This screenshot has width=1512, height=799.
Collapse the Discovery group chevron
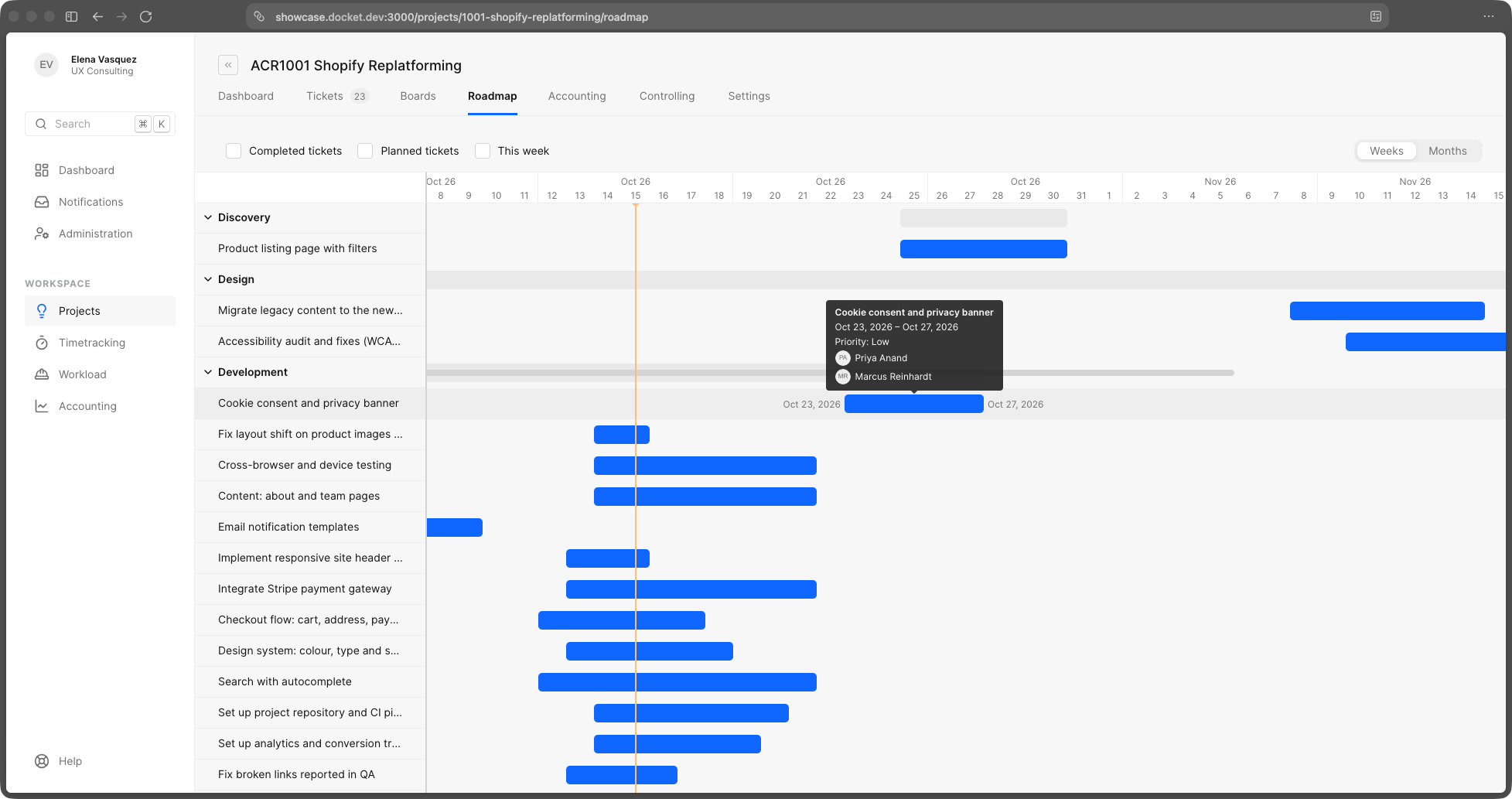click(208, 217)
